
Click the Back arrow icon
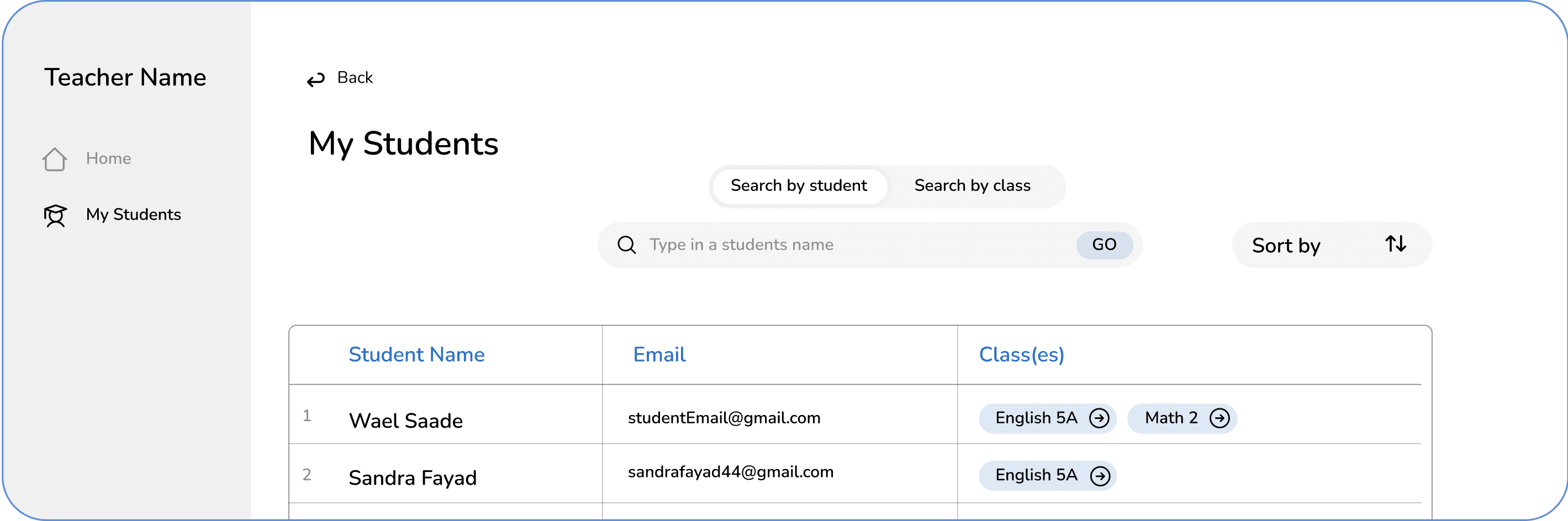pyautogui.click(x=316, y=79)
